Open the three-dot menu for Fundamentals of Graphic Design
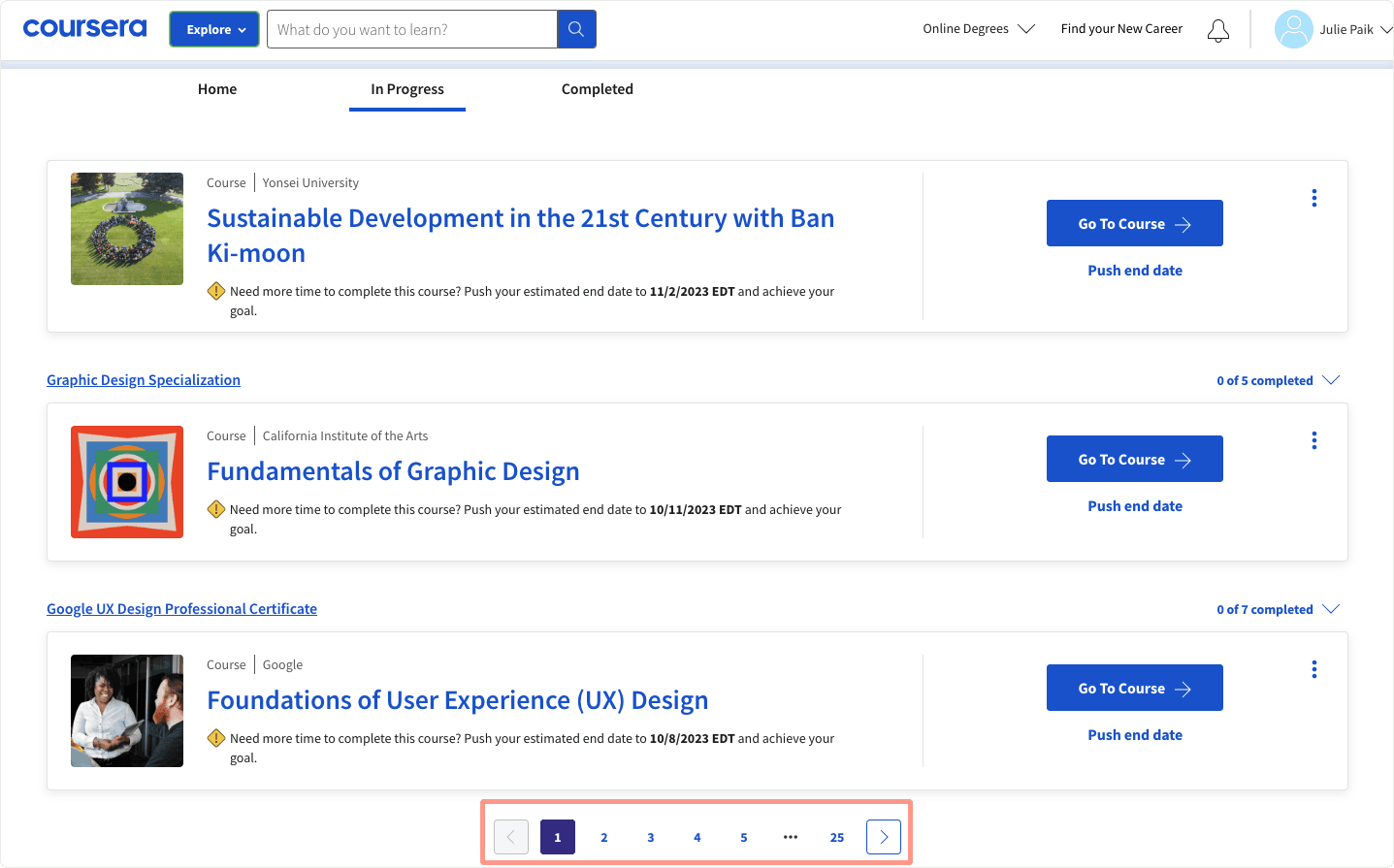This screenshot has height=868, width=1394. click(1314, 440)
